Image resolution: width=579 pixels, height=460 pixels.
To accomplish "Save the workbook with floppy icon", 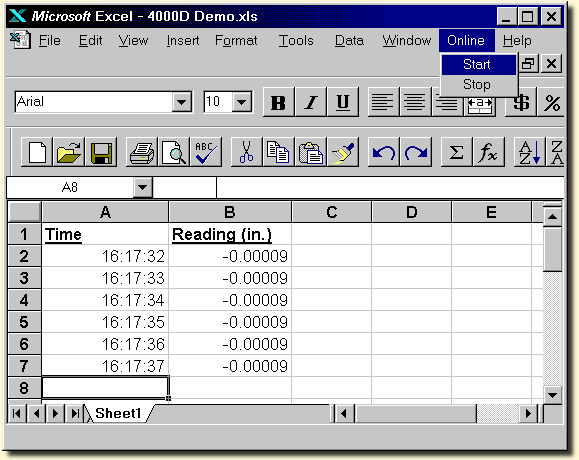I will click(x=101, y=152).
